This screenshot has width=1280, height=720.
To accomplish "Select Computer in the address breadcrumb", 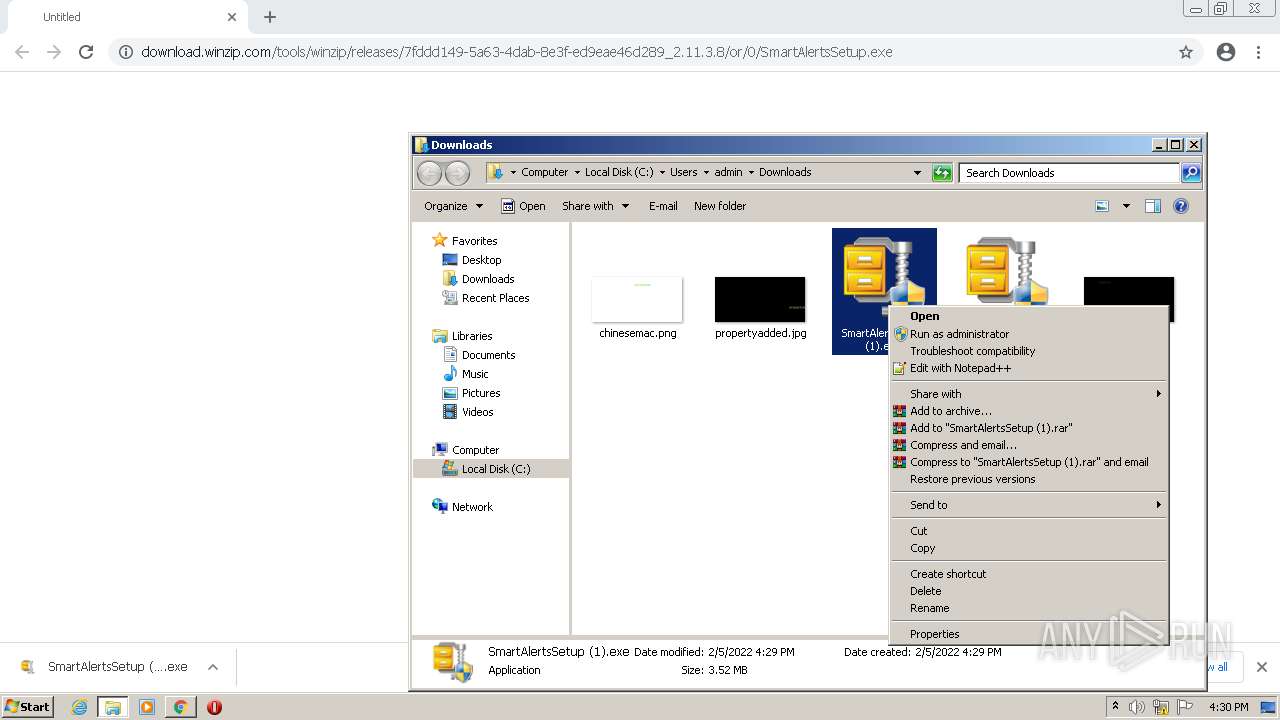I will pos(544,172).
